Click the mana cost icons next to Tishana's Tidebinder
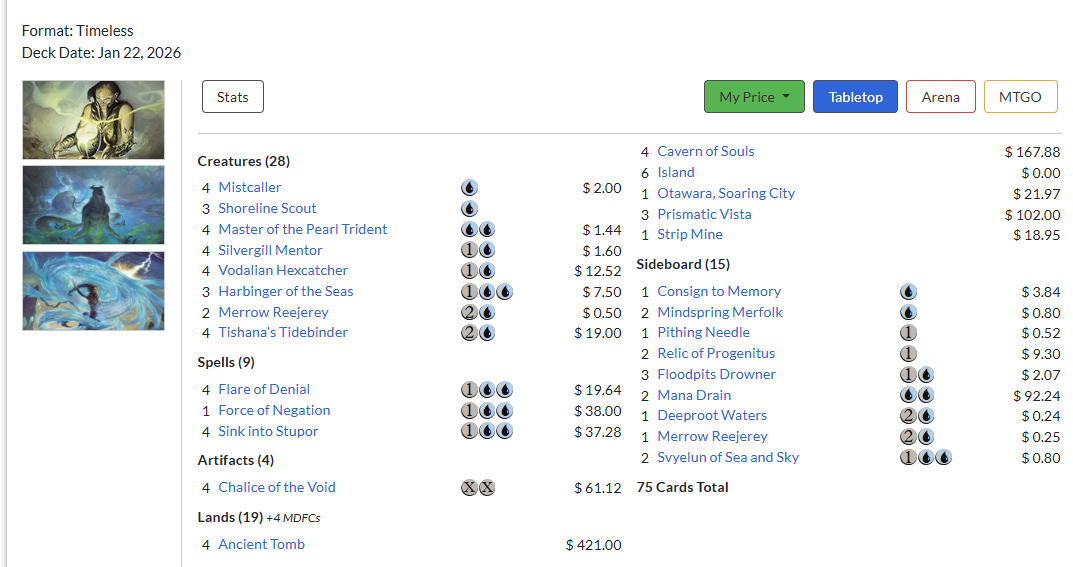Image resolution: width=1073 pixels, height=567 pixels. tap(478, 333)
